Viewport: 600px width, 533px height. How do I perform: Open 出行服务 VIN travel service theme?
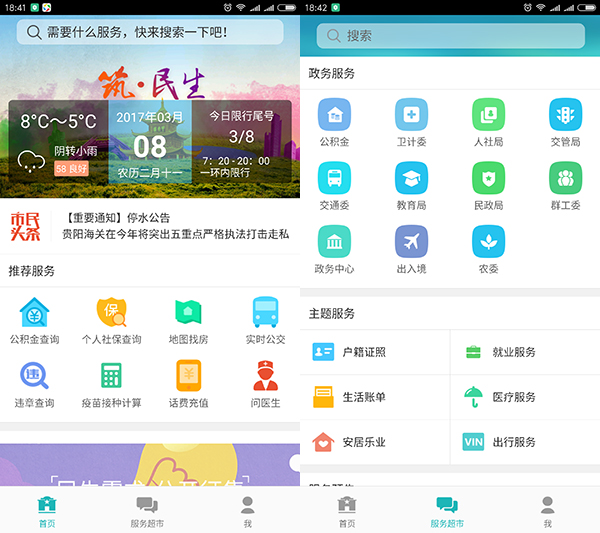525,442
